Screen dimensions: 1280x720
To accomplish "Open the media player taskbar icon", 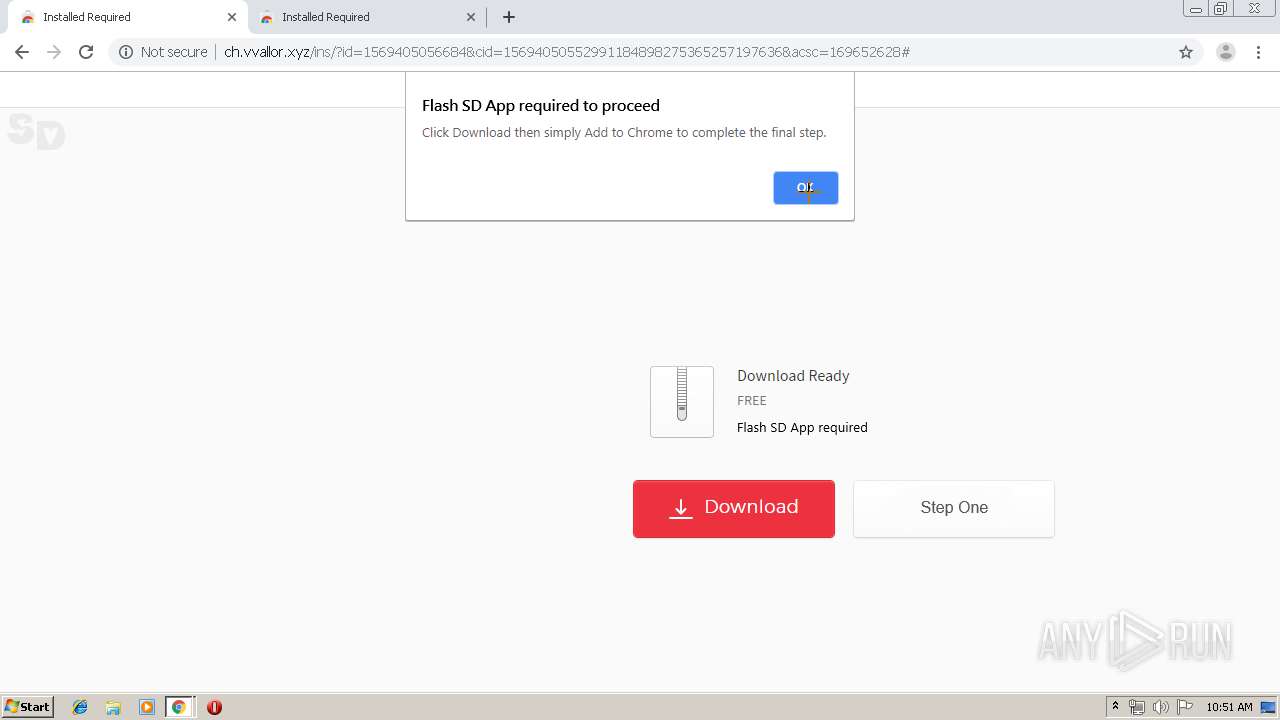I will [x=147, y=707].
